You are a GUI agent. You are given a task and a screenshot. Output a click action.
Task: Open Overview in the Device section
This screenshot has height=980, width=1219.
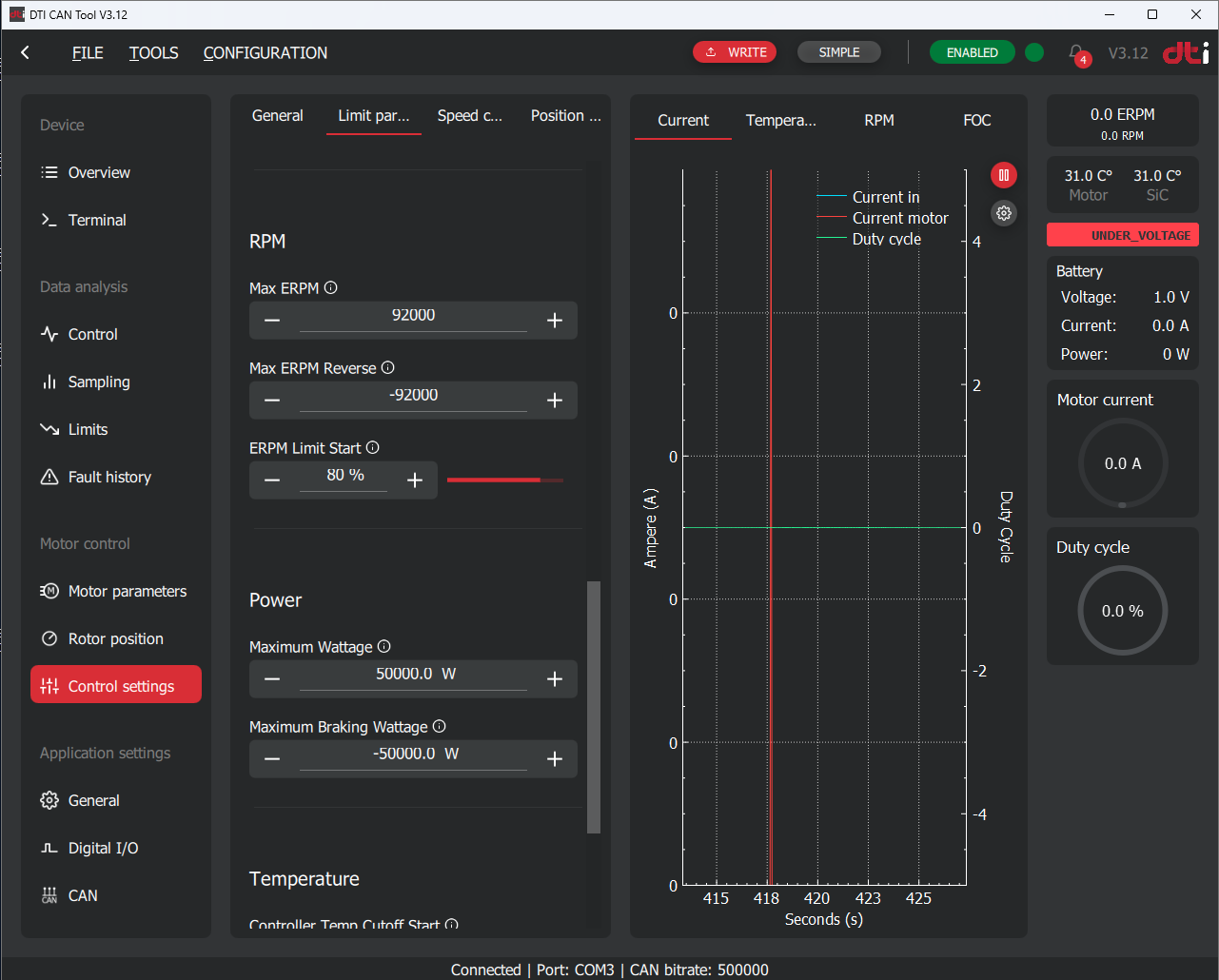116,172
